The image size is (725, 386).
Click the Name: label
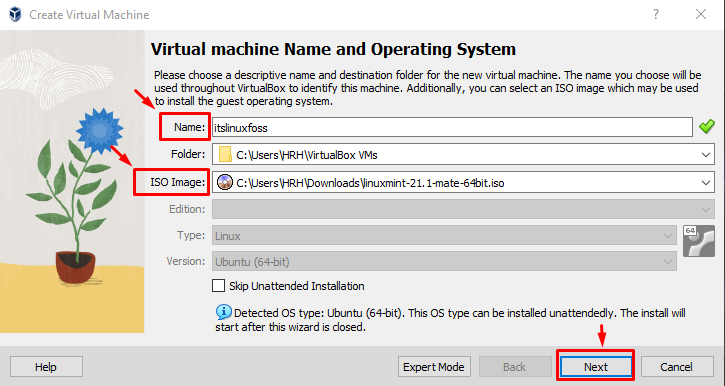[189, 127]
